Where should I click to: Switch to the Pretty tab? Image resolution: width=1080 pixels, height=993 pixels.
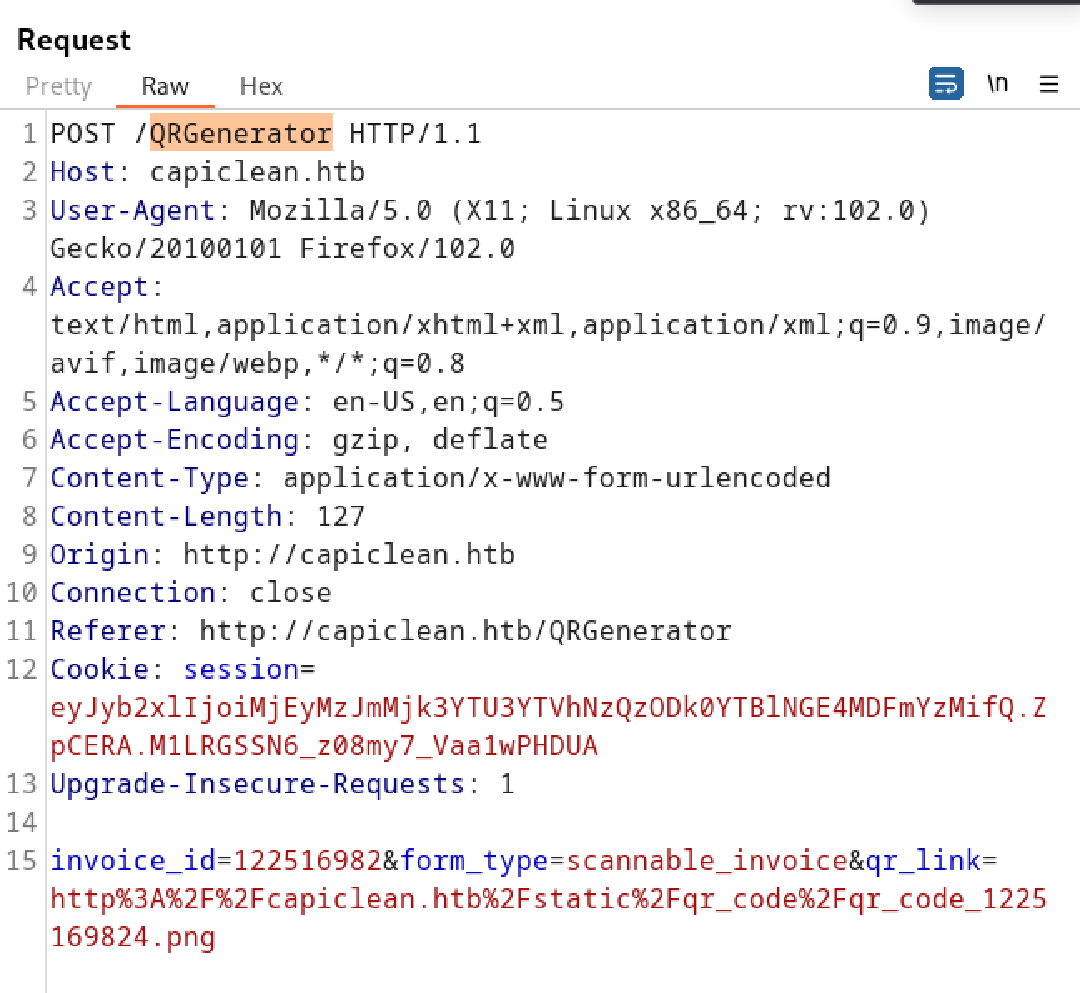click(x=58, y=87)
